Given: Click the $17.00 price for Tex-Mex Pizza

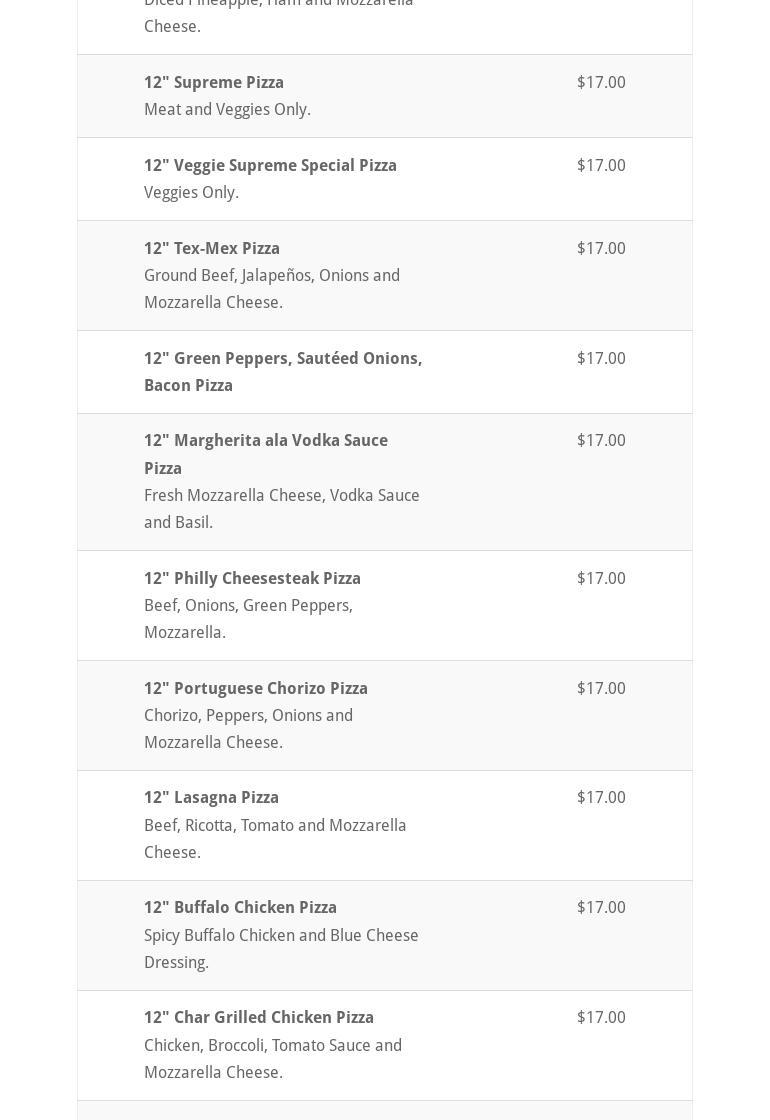Looking at the screenshot, I should pyautogui.click(x=601, y=249).
